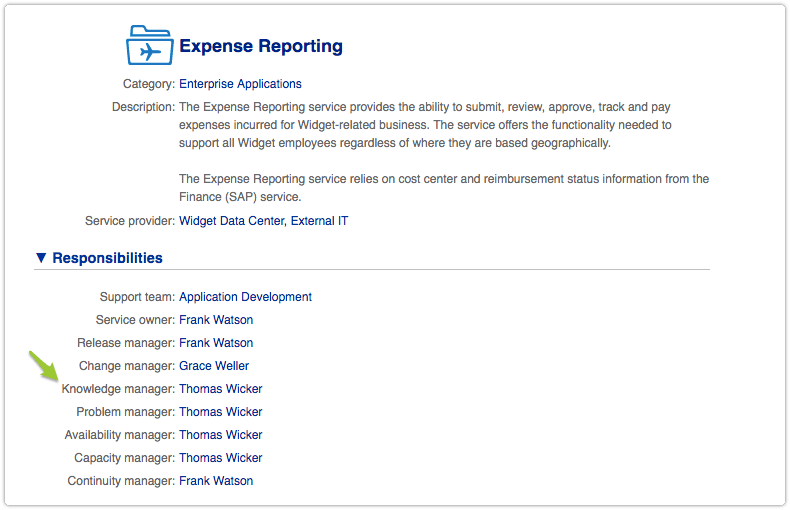
Task: Open Frank Watson as Continuity manager
Action: coord(216,481)
